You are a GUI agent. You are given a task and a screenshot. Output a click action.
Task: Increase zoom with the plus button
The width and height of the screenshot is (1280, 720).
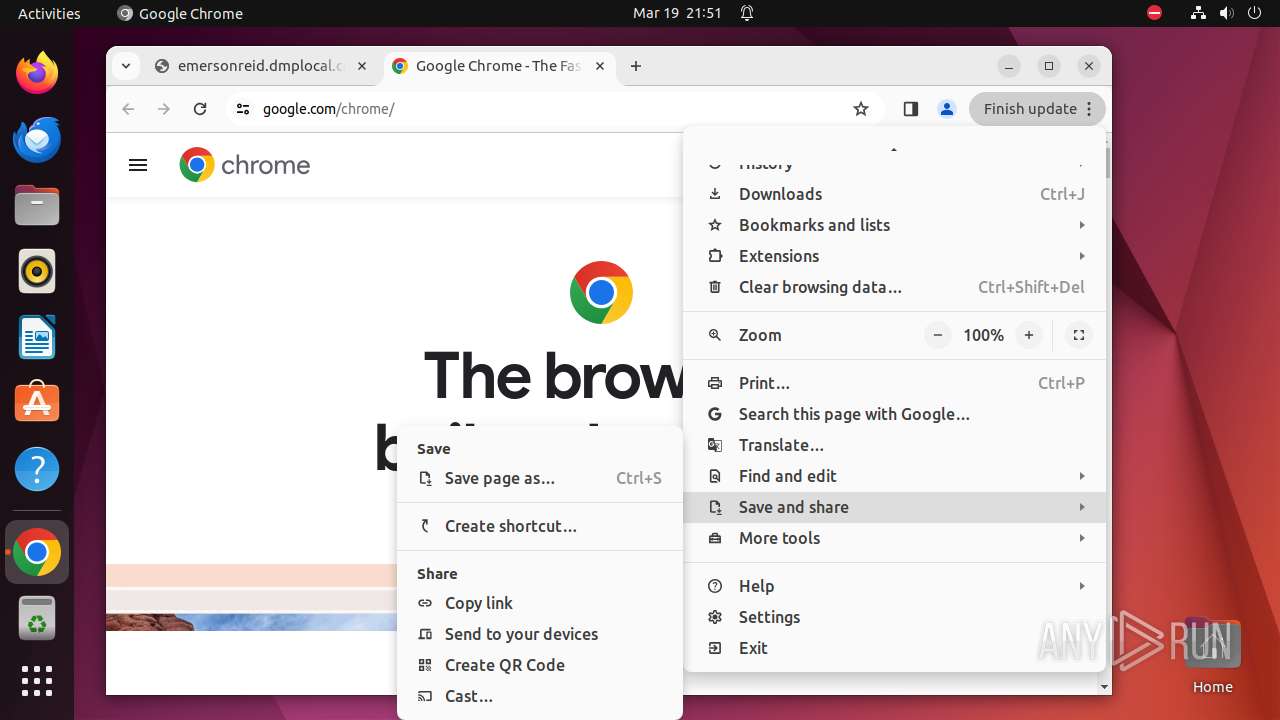1028,335
